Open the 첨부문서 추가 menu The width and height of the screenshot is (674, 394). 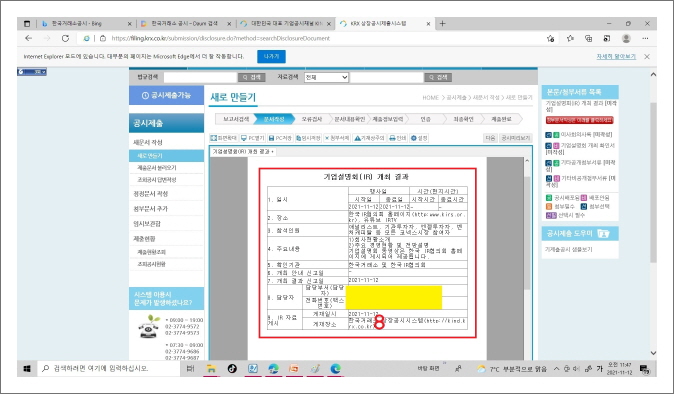(150, 209)
